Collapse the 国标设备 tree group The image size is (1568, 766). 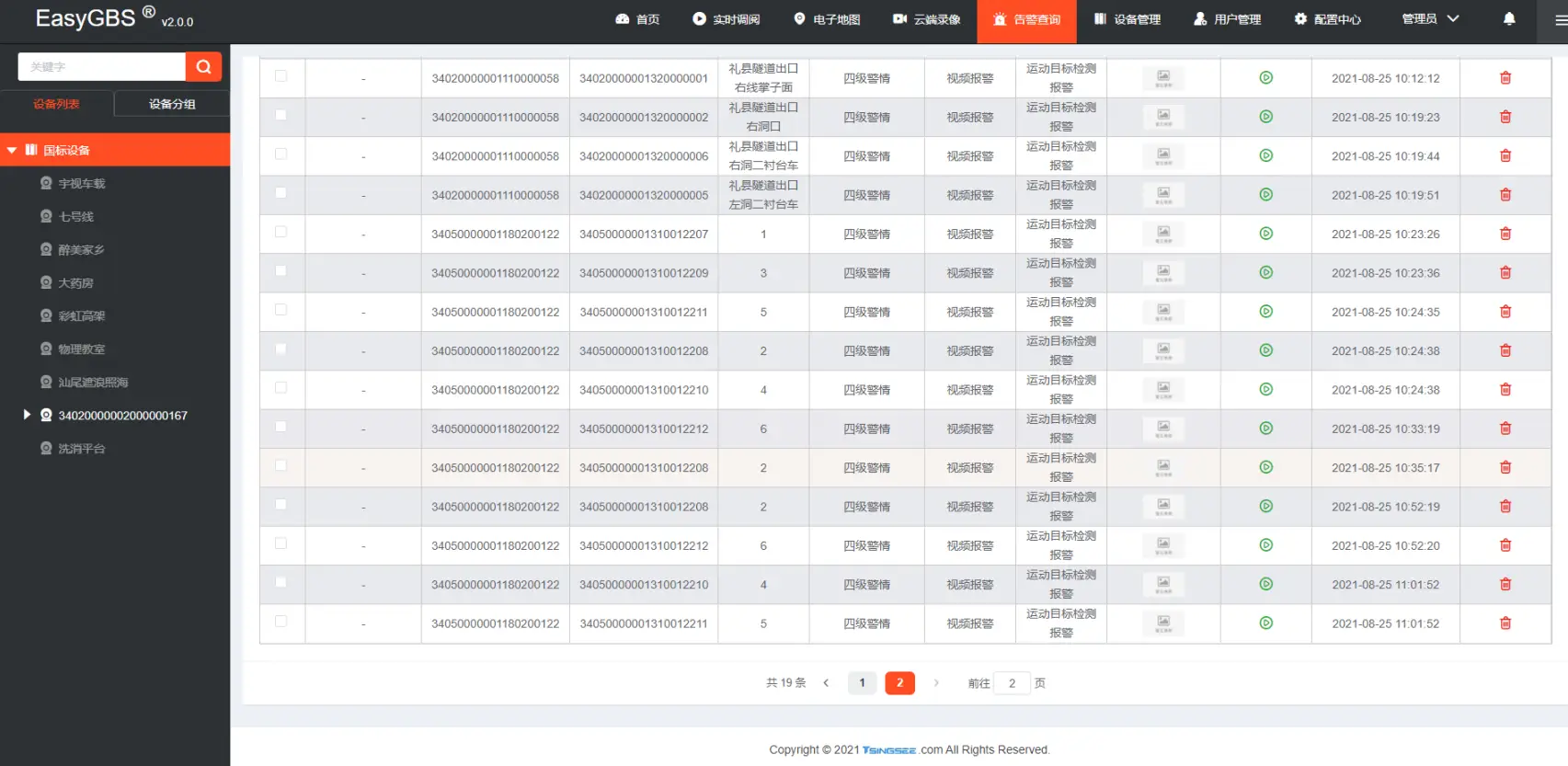[12, 150]
